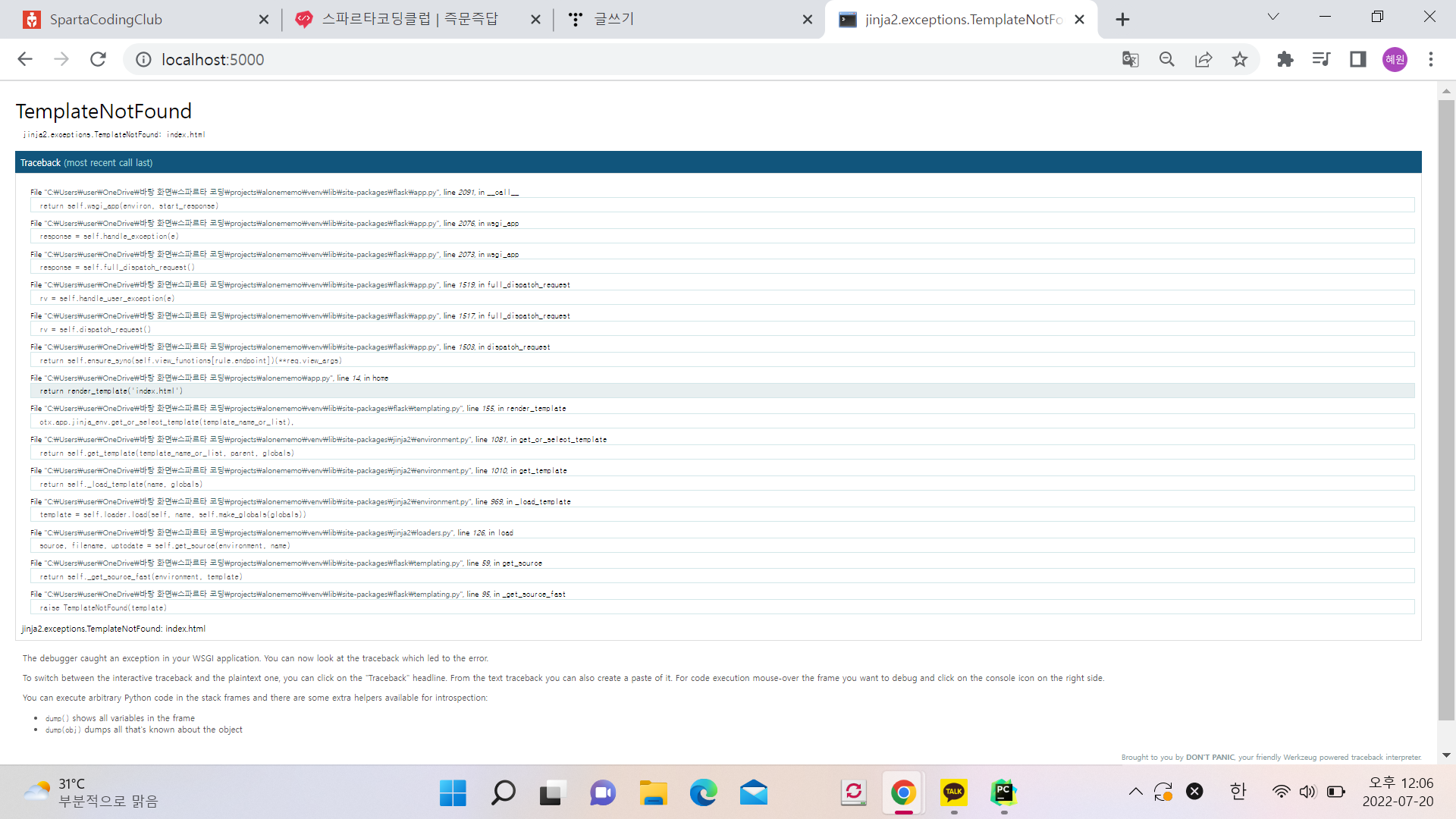Viewport: 1456px width, 819px height.
Task: Click the "return render_template('index.html')" line
Action: (x=722, y=391)
